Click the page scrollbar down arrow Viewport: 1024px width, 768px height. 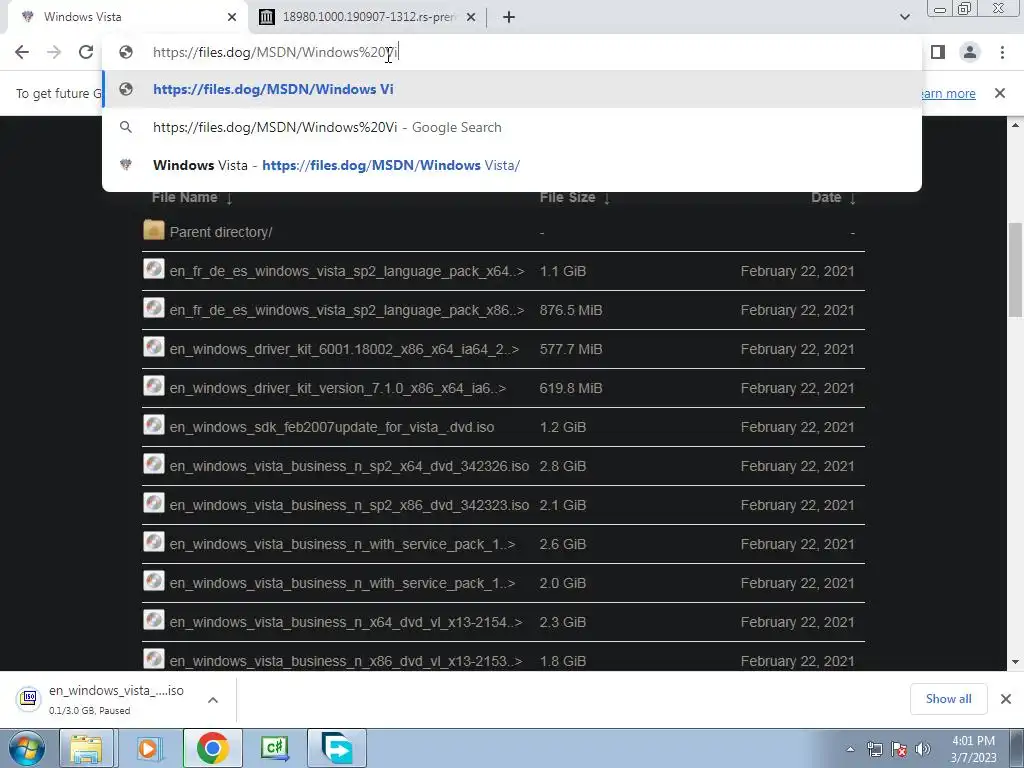(x=1016, y=662)
